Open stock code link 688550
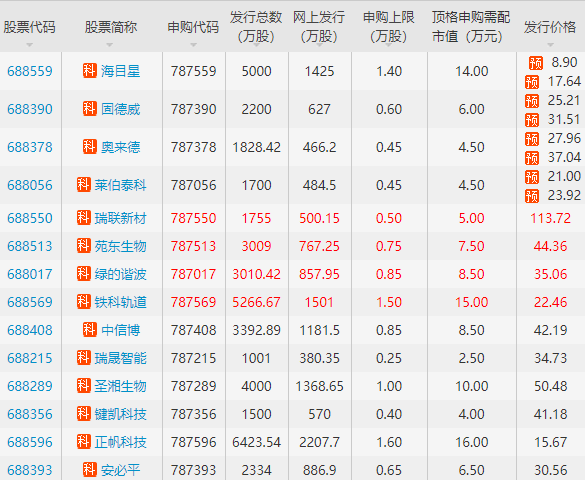 coord(30,218)
